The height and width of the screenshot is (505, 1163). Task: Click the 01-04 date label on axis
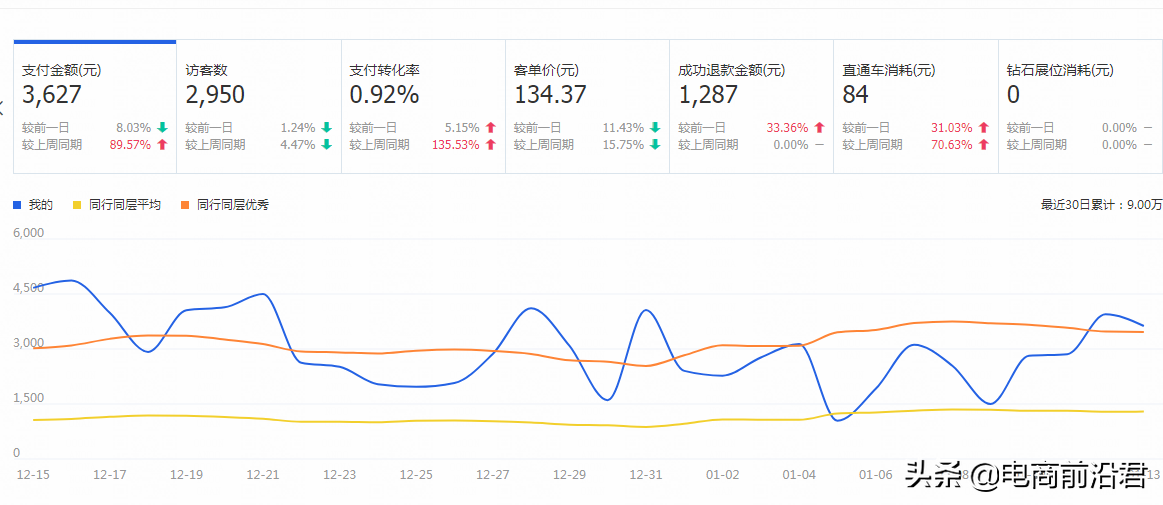pos(799,475)
